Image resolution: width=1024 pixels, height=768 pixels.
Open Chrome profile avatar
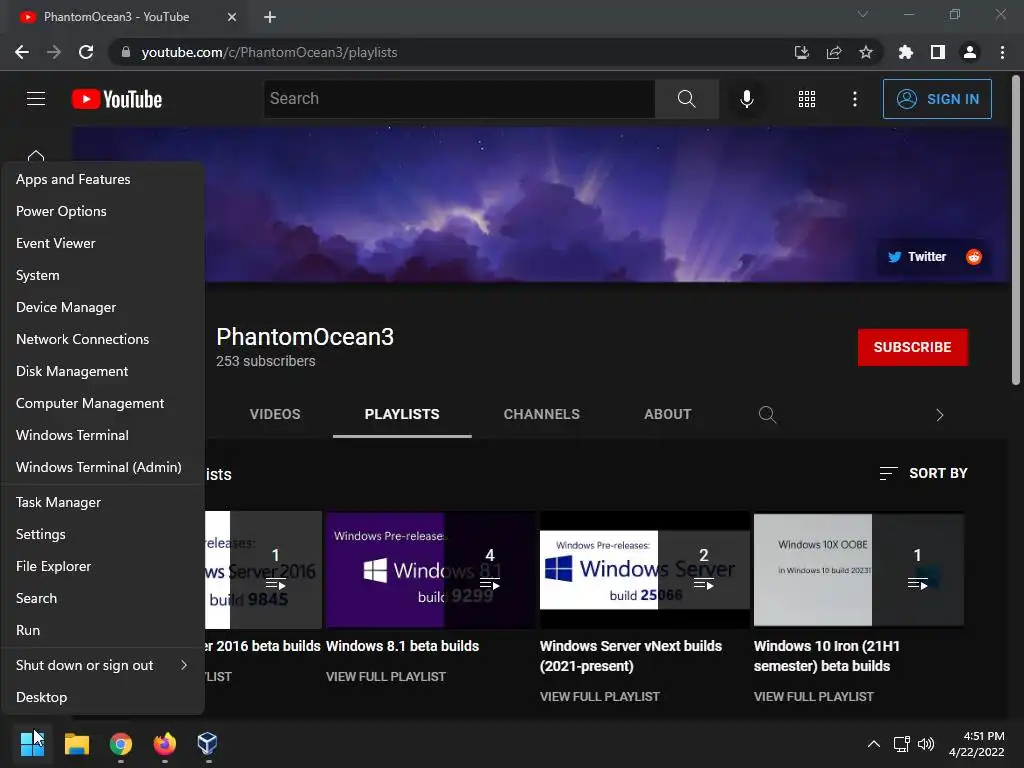970,52
